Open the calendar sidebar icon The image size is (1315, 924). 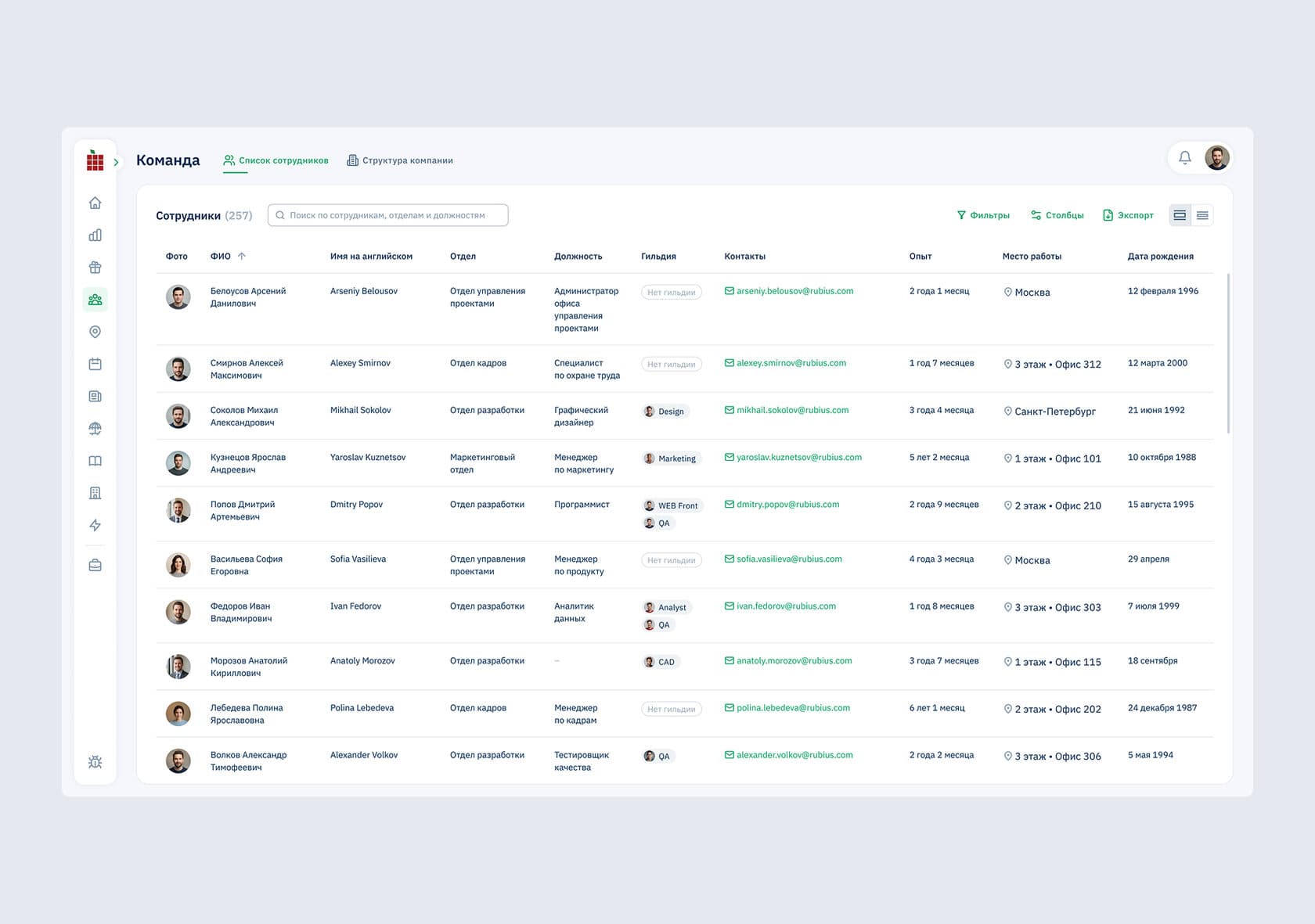point(95,364)
